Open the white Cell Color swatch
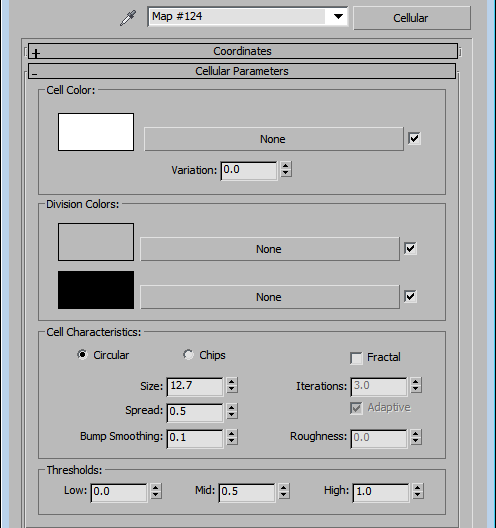 (x=96, y=132)
